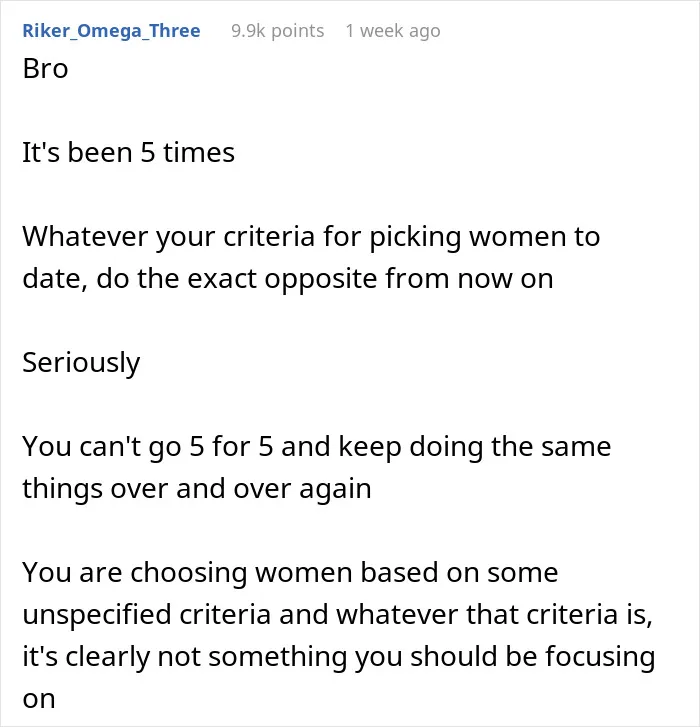Click the line 'it's clearly not something'
This screenshot has width=700, height=727.
click(339, 657)
